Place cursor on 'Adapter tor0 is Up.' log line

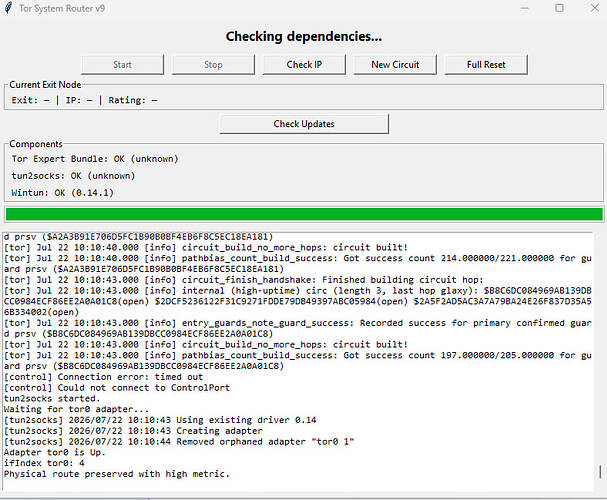click(x=55, y=452)
